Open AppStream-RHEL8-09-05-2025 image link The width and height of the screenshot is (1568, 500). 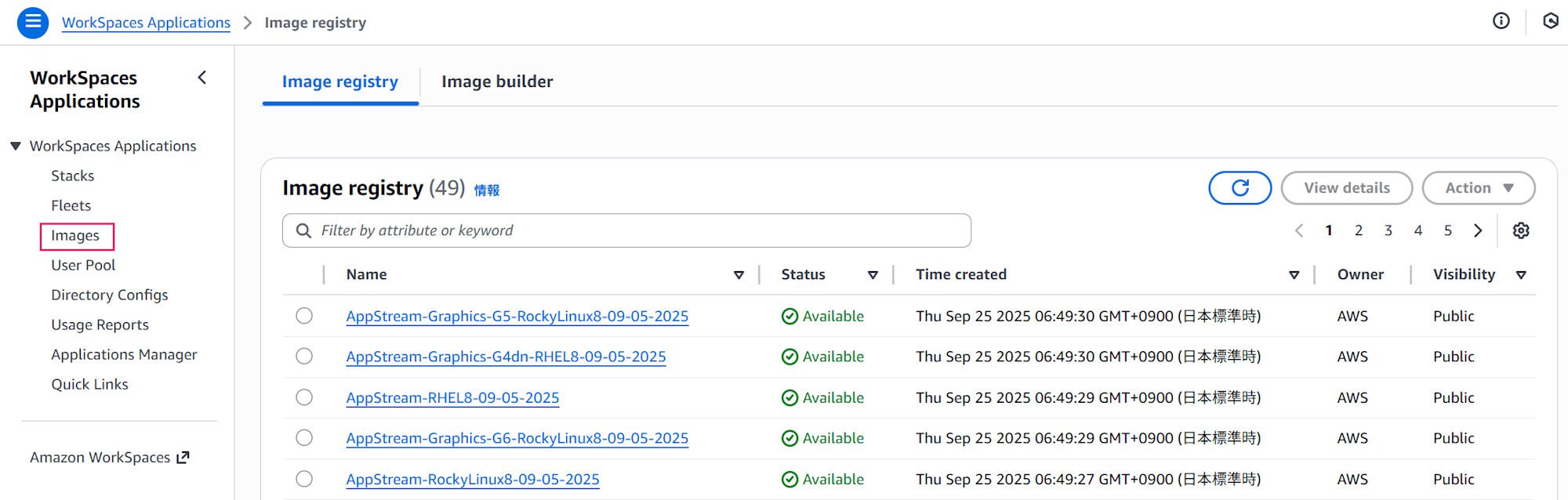point(453,398)
